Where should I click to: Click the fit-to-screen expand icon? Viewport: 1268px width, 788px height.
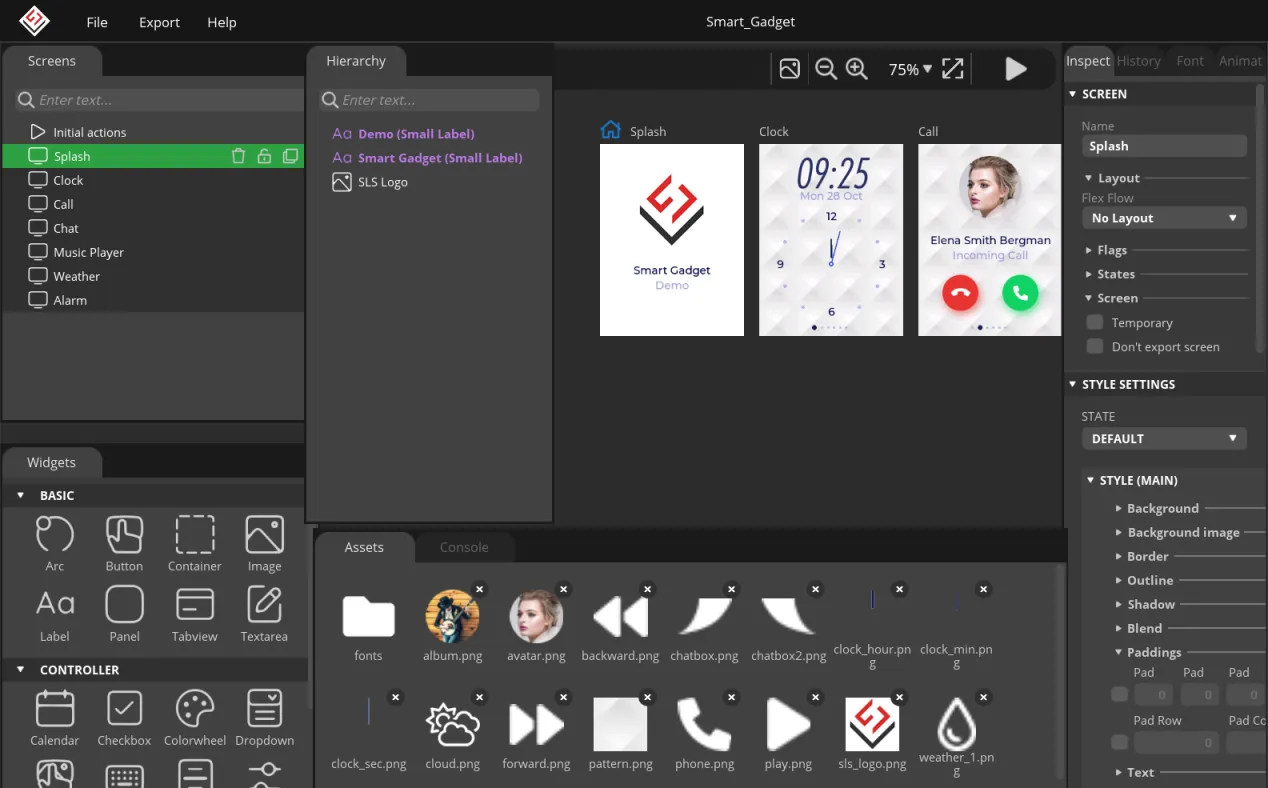[x=953, y=69]
